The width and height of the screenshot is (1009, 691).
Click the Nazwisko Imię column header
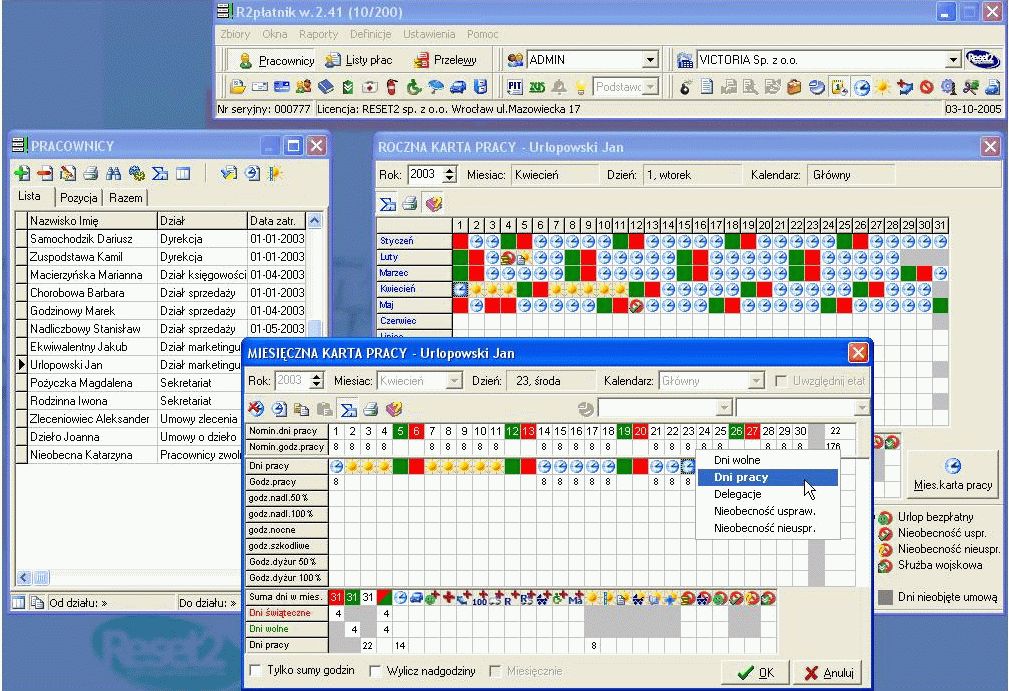(92, 221)
